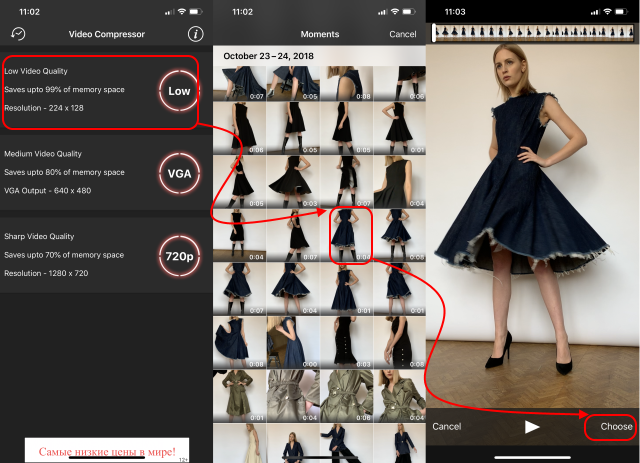Tap 'Medium Video Quality' label
The height and width of the screenshot is (463, 640).
pyautogui.click(x=43, y=154)
